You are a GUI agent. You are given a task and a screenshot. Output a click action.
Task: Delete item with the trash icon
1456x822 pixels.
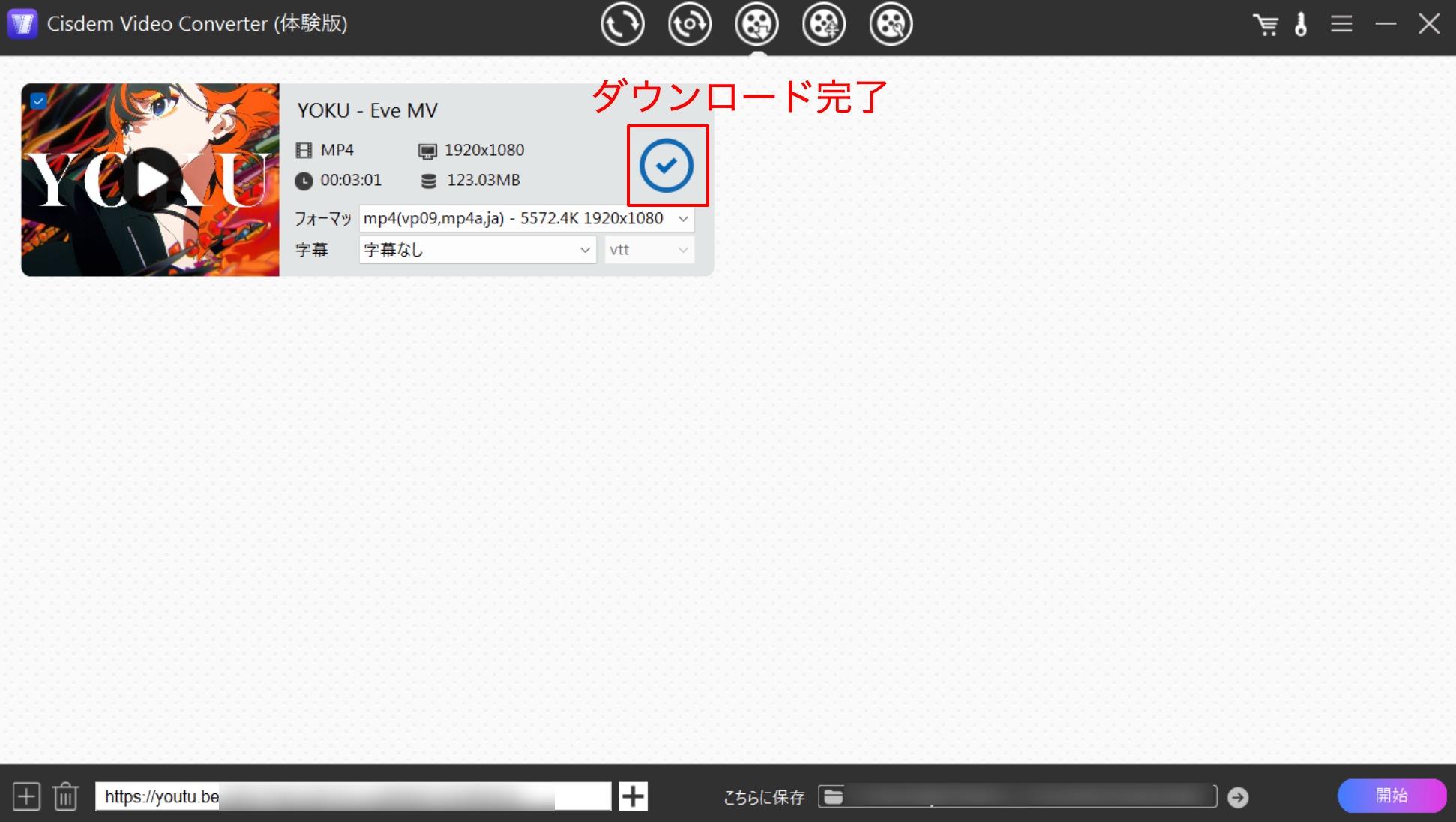[x=66, y=796]
